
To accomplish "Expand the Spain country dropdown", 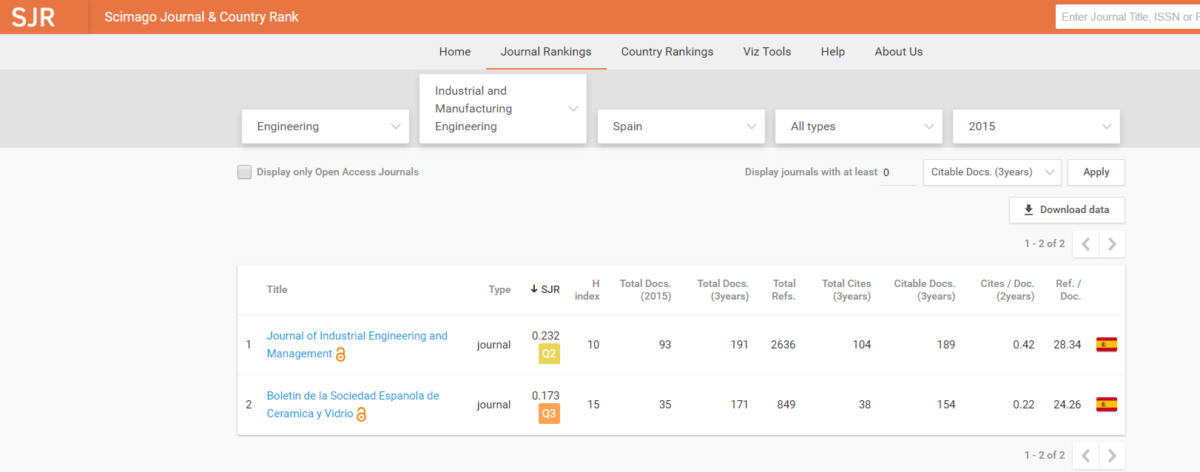I will pos(682,127).
